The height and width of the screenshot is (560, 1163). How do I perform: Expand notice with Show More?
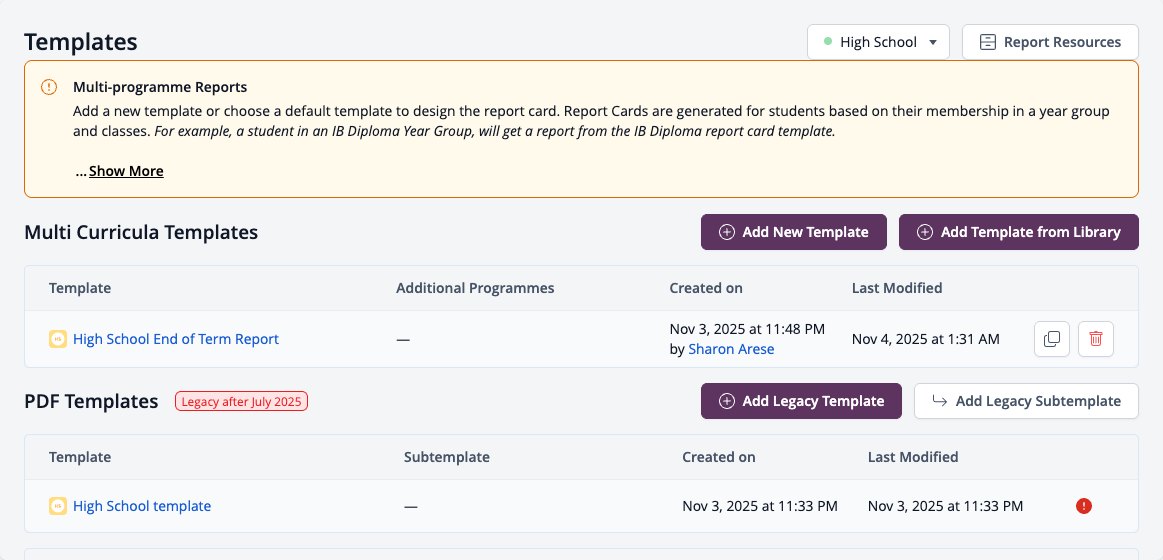tap(126, 171)
